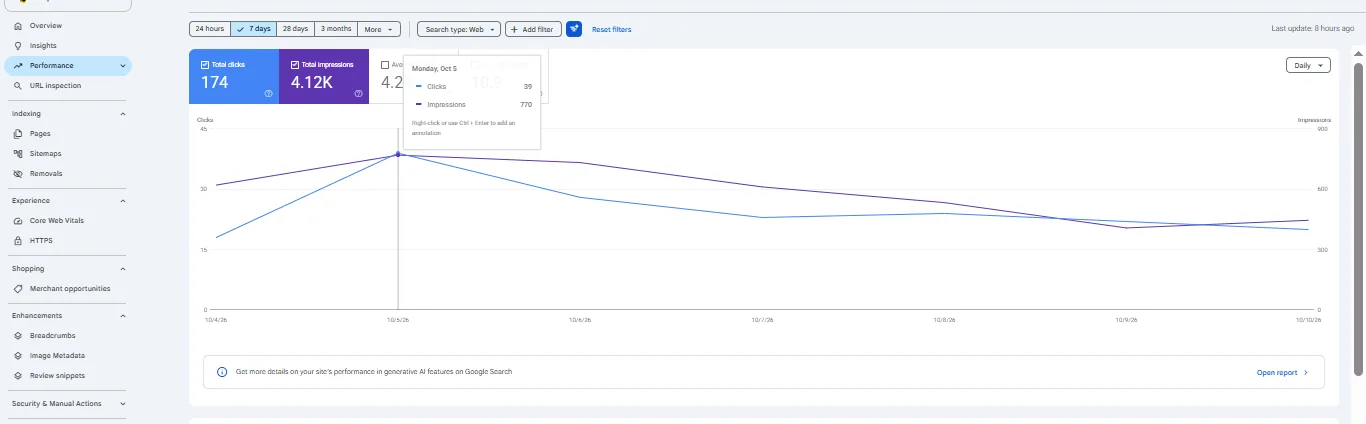The width and height of the screenshot is (1366, 424).
Task: Click the Oct 5 data point on chart
Action: tap(398, 154)
